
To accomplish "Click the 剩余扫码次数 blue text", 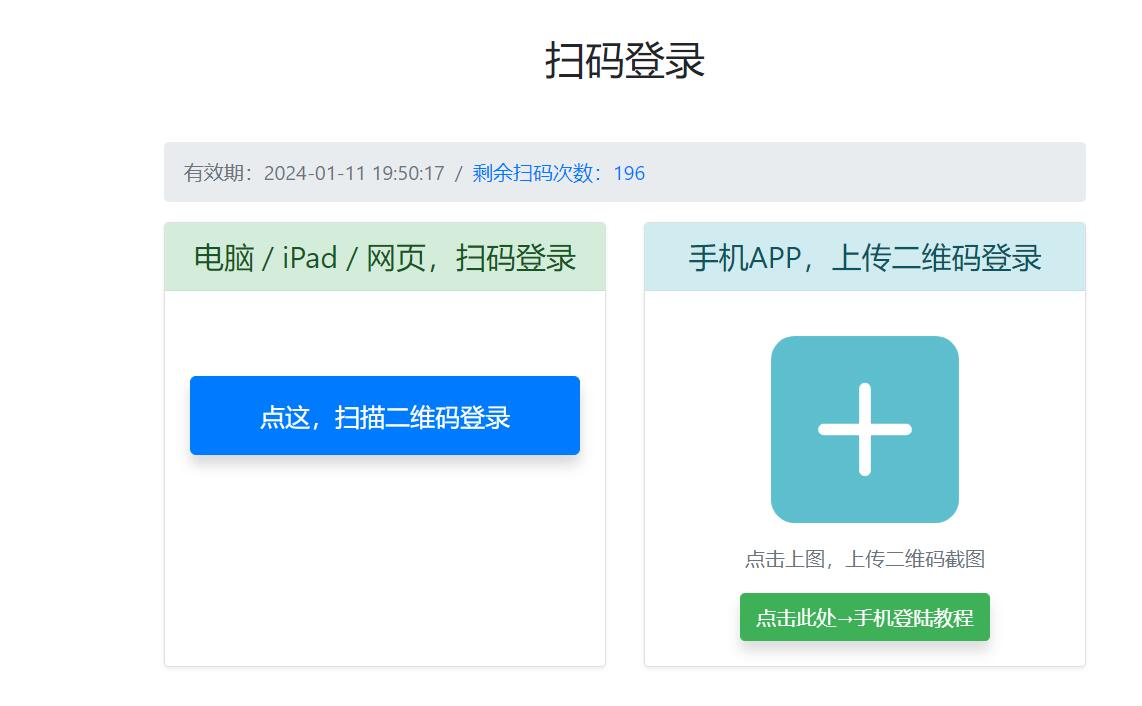I will (x=538, y=173).
